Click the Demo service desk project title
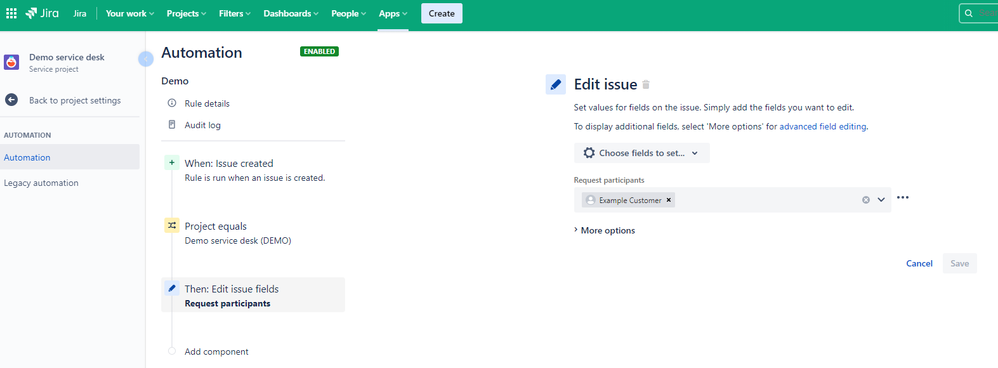 coord(67,57)
